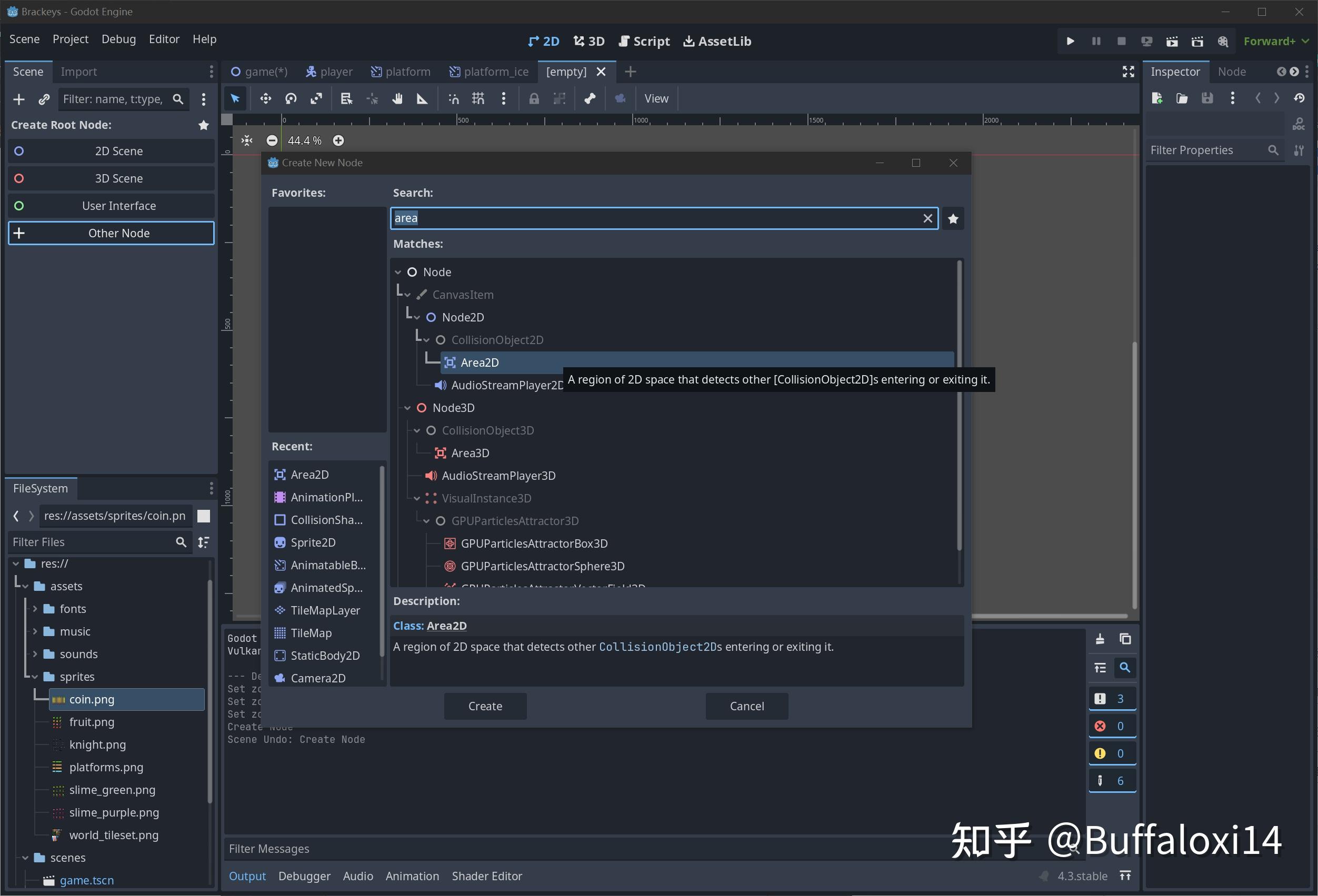The width and height of the screenshot is (1318, 896).
Task: Toggle grid snapping mode
Action: coord(477,98)
